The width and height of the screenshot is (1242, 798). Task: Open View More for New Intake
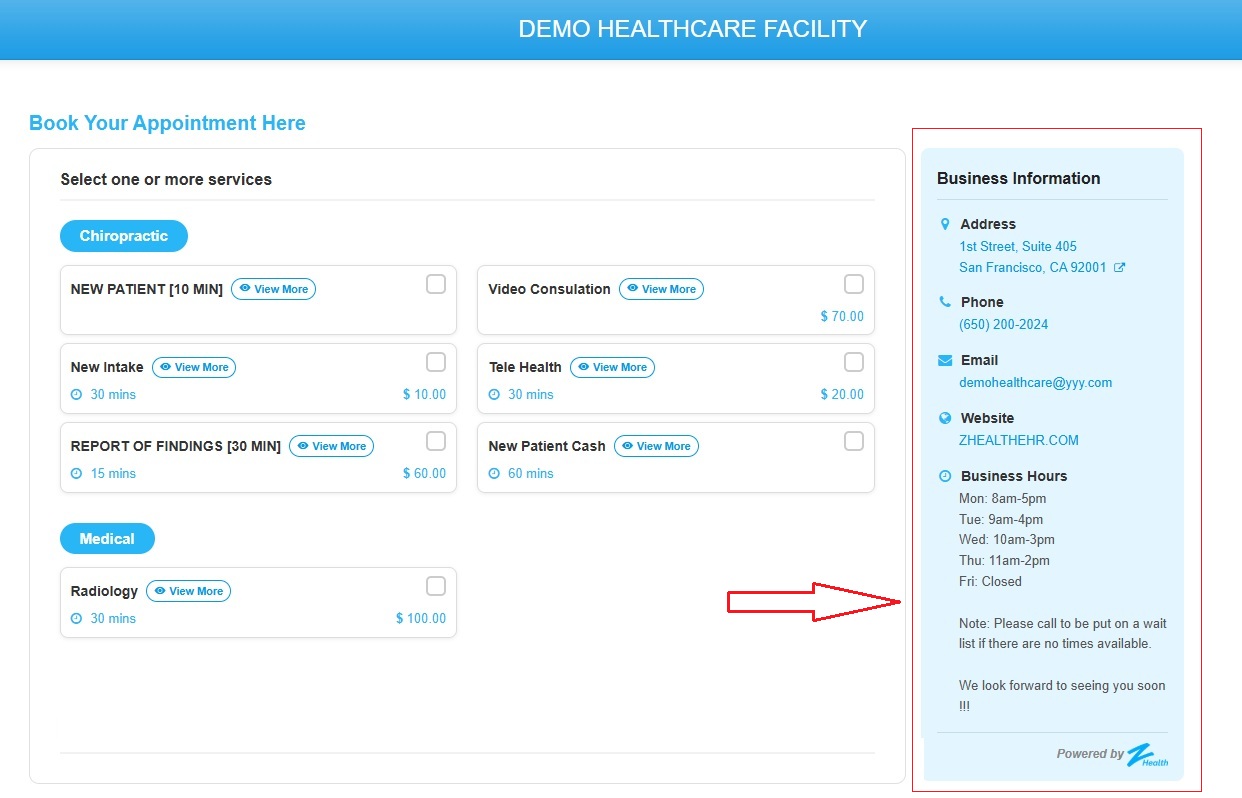(x=194, y=367)
